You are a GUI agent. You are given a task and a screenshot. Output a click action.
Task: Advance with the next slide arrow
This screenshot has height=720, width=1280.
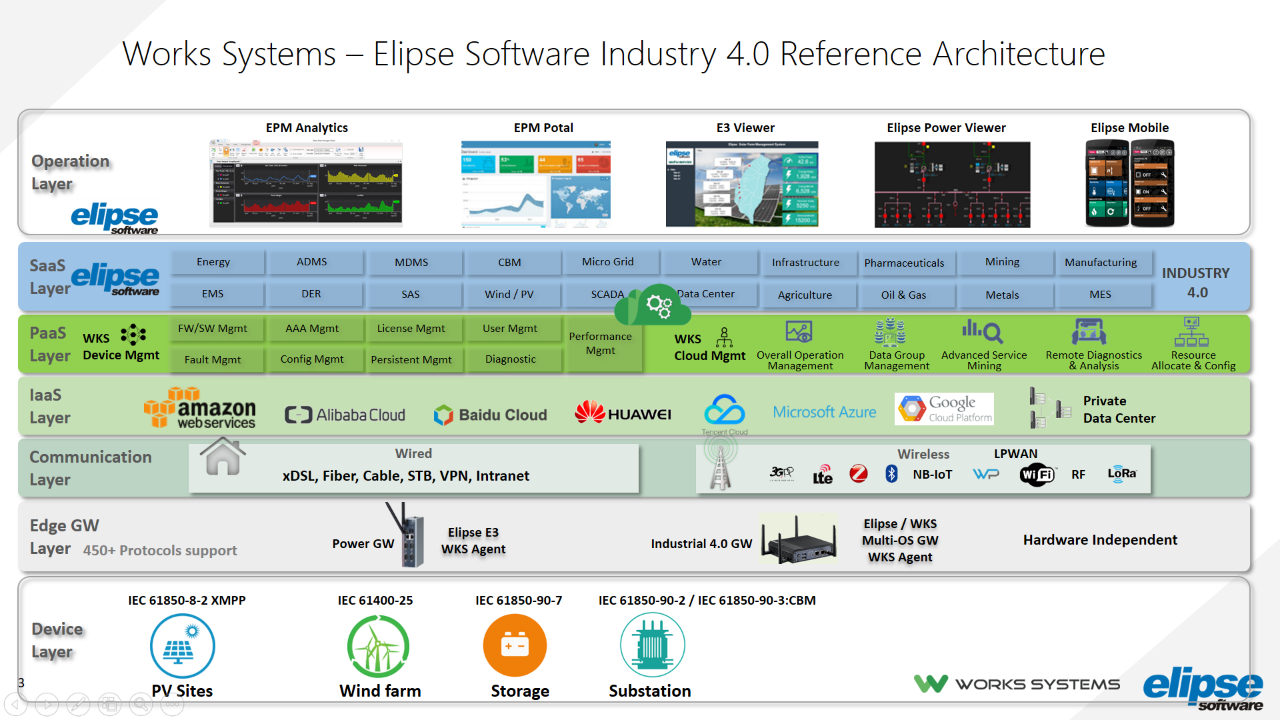coord(47,704)
